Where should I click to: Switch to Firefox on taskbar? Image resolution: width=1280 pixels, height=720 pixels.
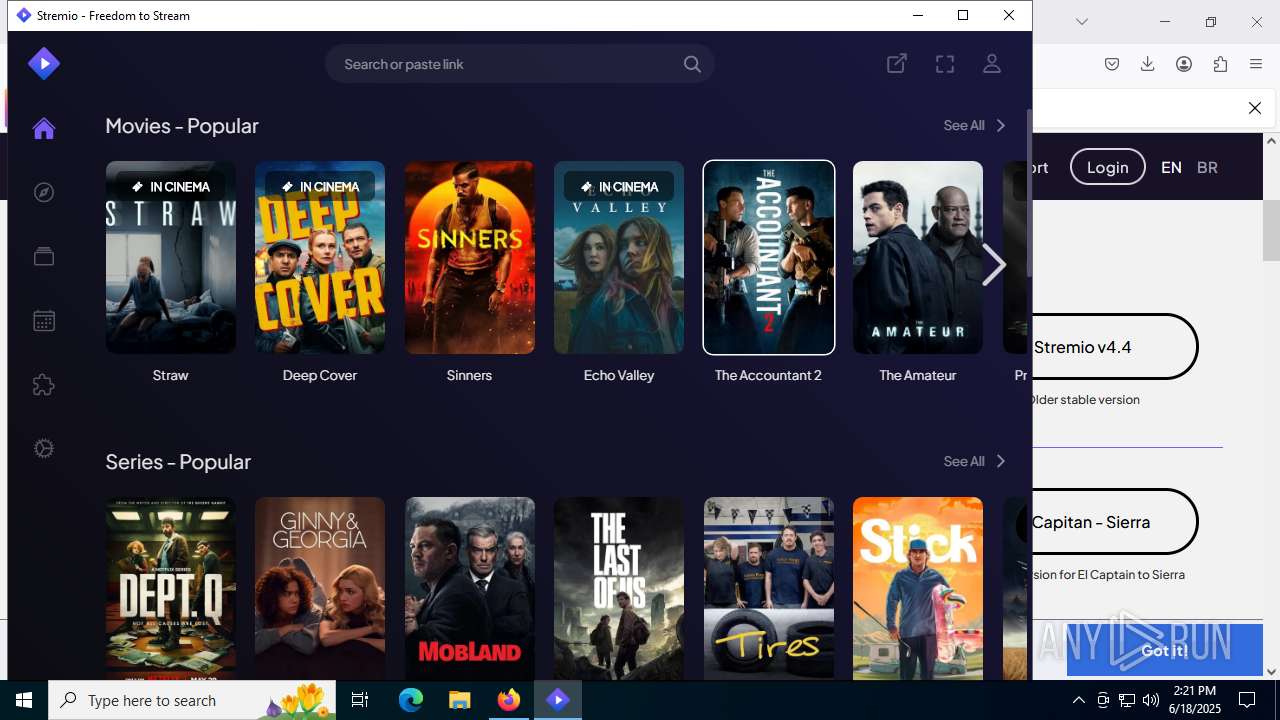click(509, 700)
